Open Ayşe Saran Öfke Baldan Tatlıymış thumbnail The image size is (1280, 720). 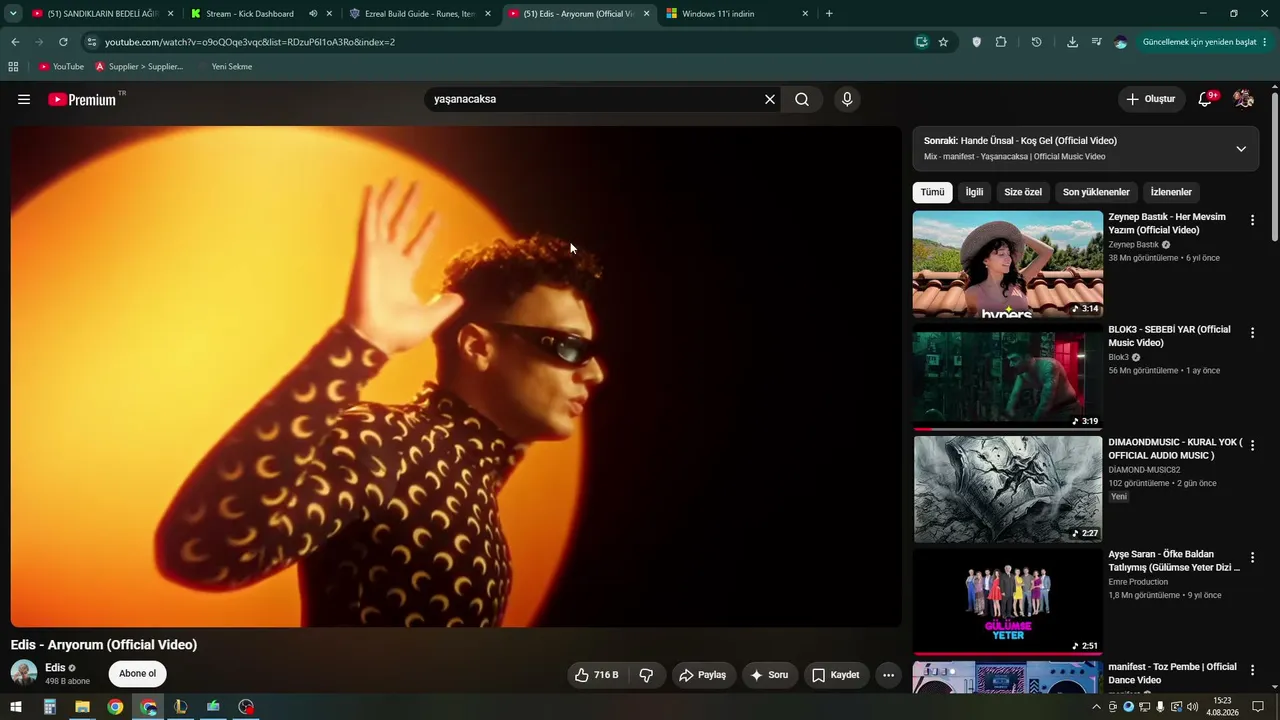pos(1008,602)
